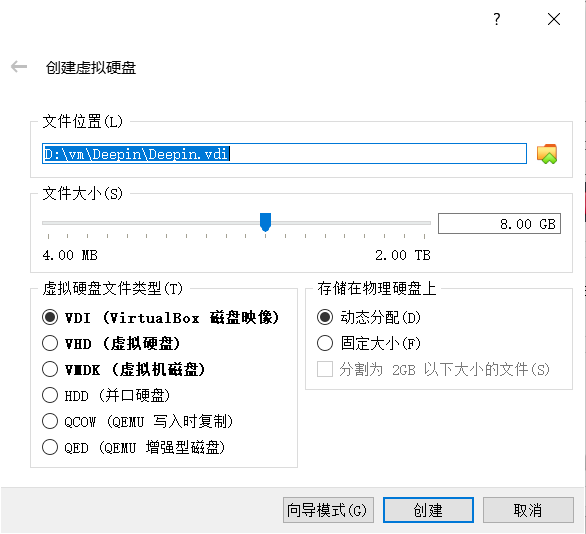Select VHD (虚拟硬盘) disk type

click(x=50, y=343)
